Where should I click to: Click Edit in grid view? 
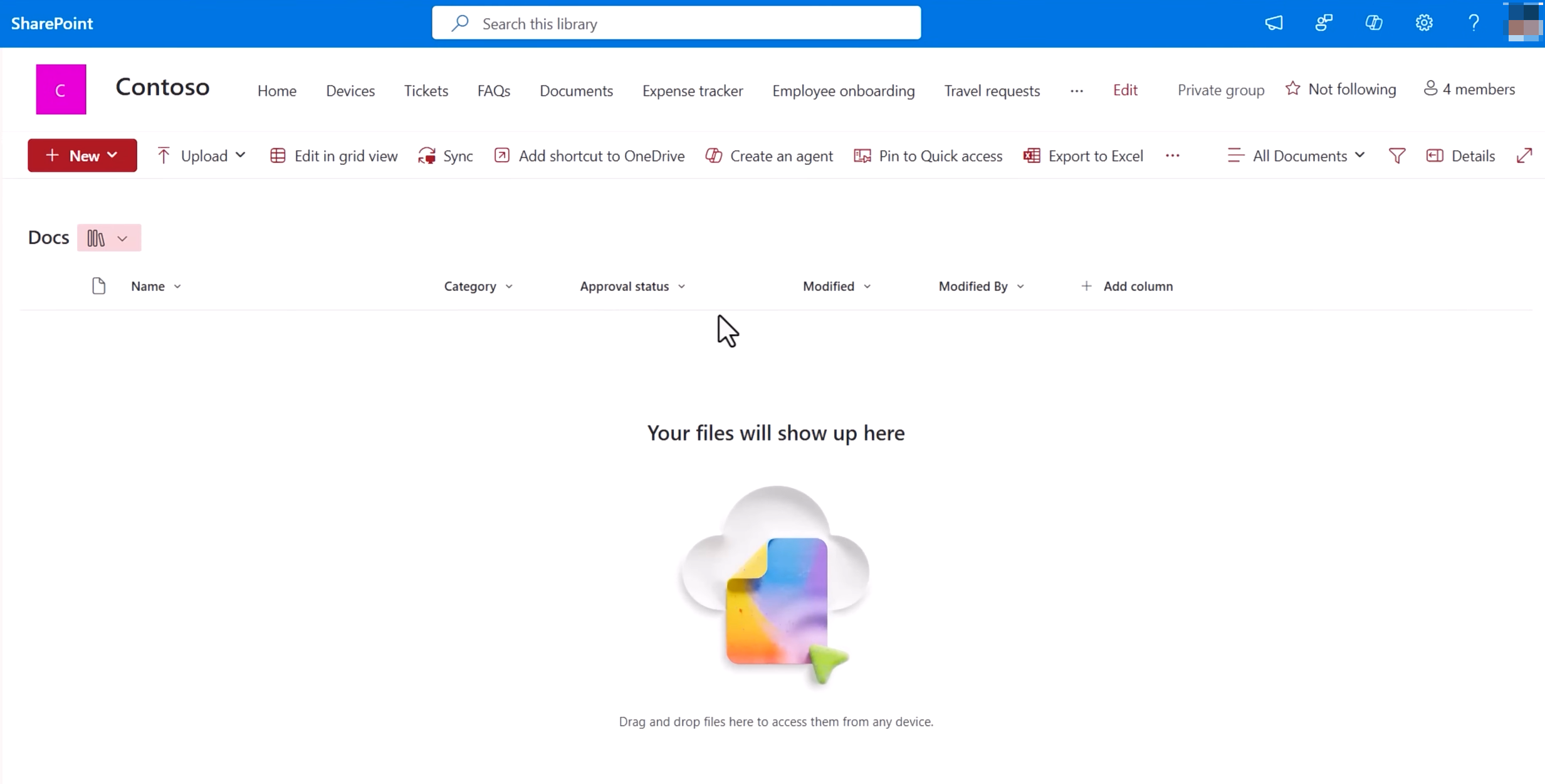coord(333,155)
